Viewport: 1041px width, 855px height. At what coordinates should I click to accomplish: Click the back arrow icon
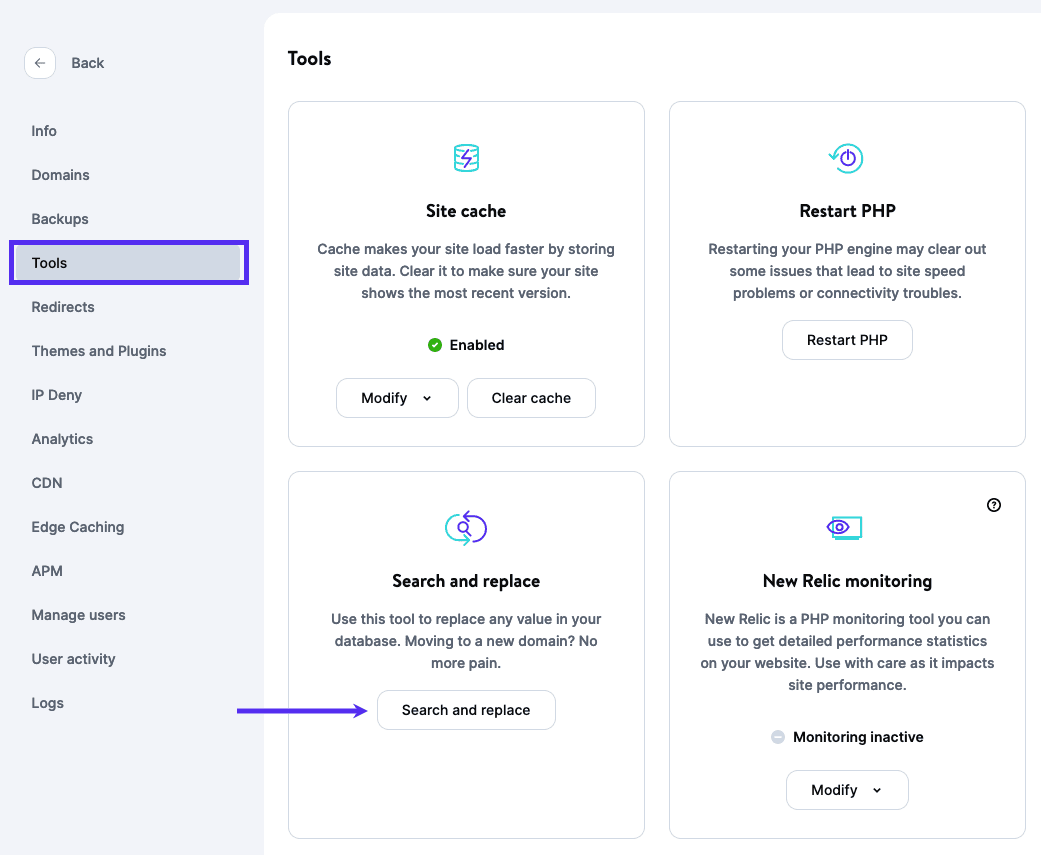click(39, 63)
